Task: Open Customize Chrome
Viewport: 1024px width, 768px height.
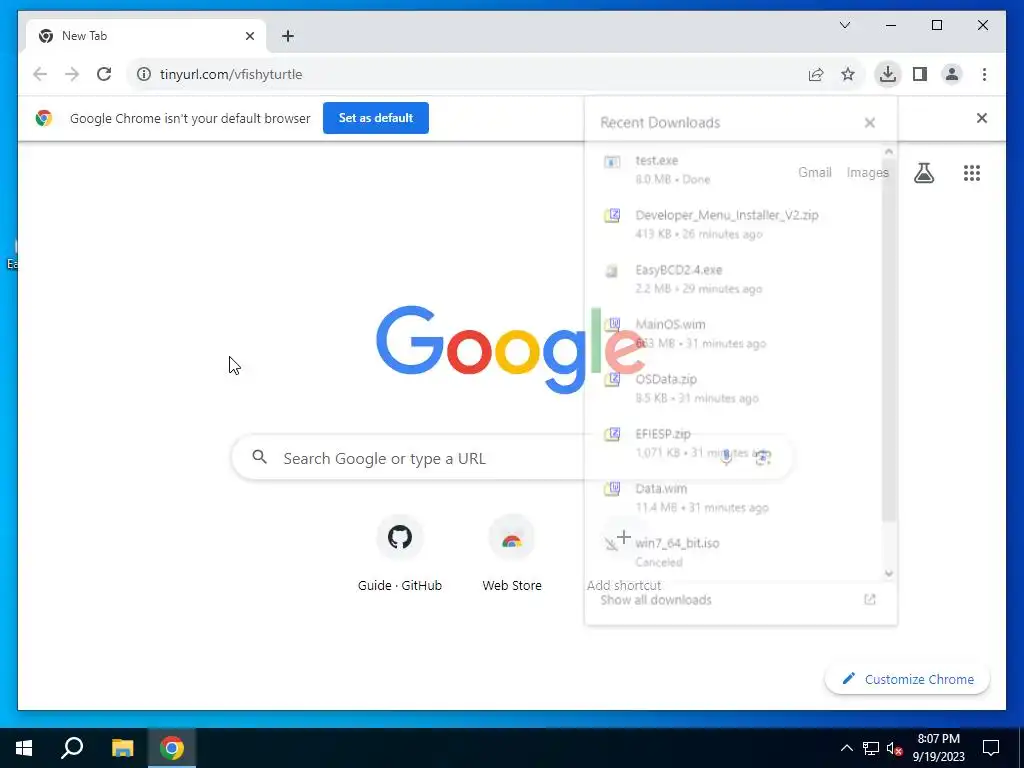Action: 908,679
